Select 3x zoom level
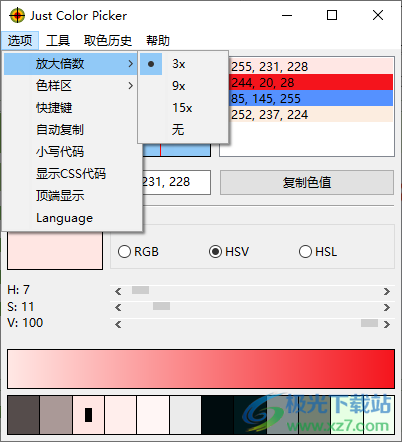The height and width of the screenshot is (442, 402). [183, 64]
